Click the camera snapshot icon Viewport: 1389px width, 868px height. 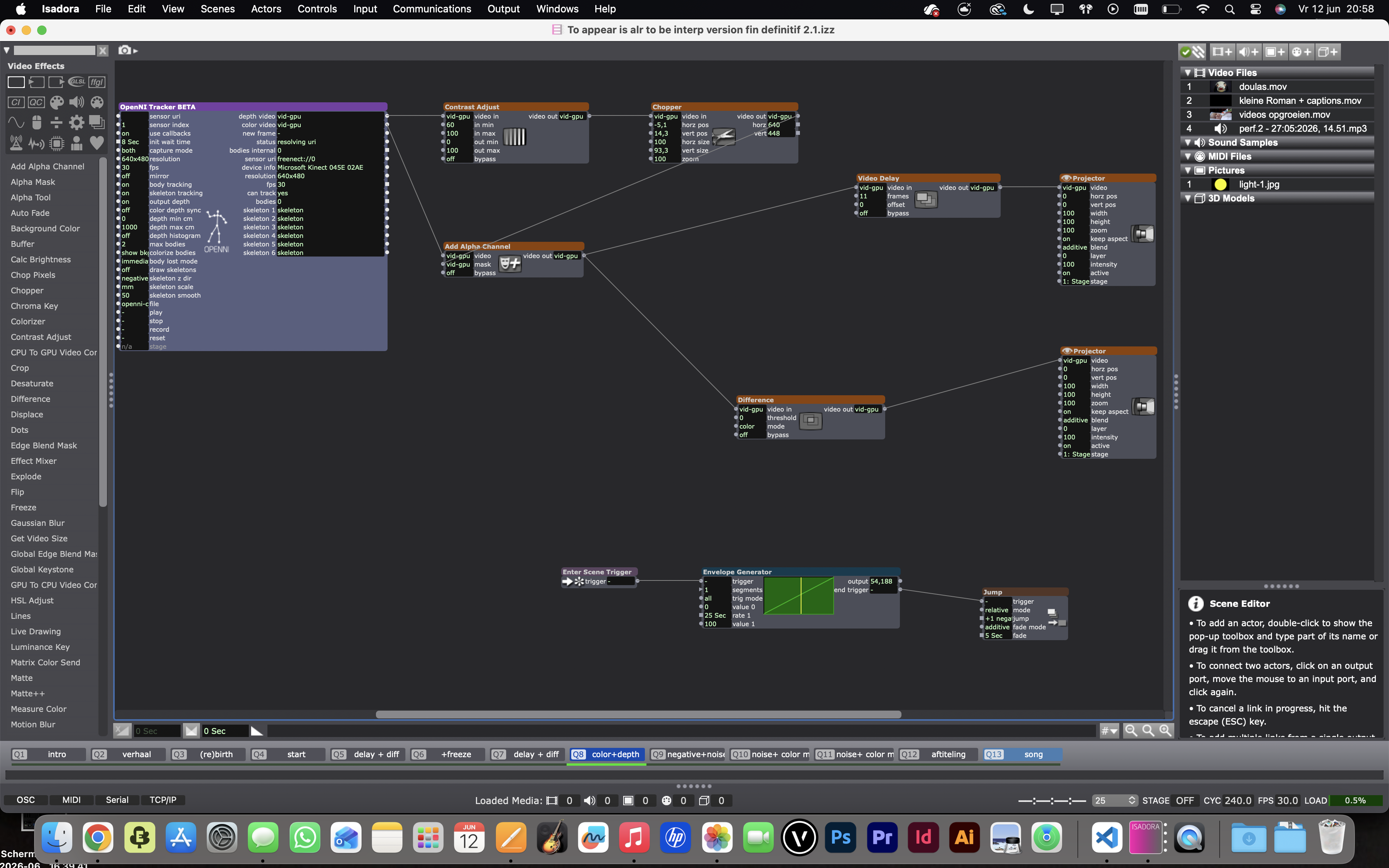point(124,50)
